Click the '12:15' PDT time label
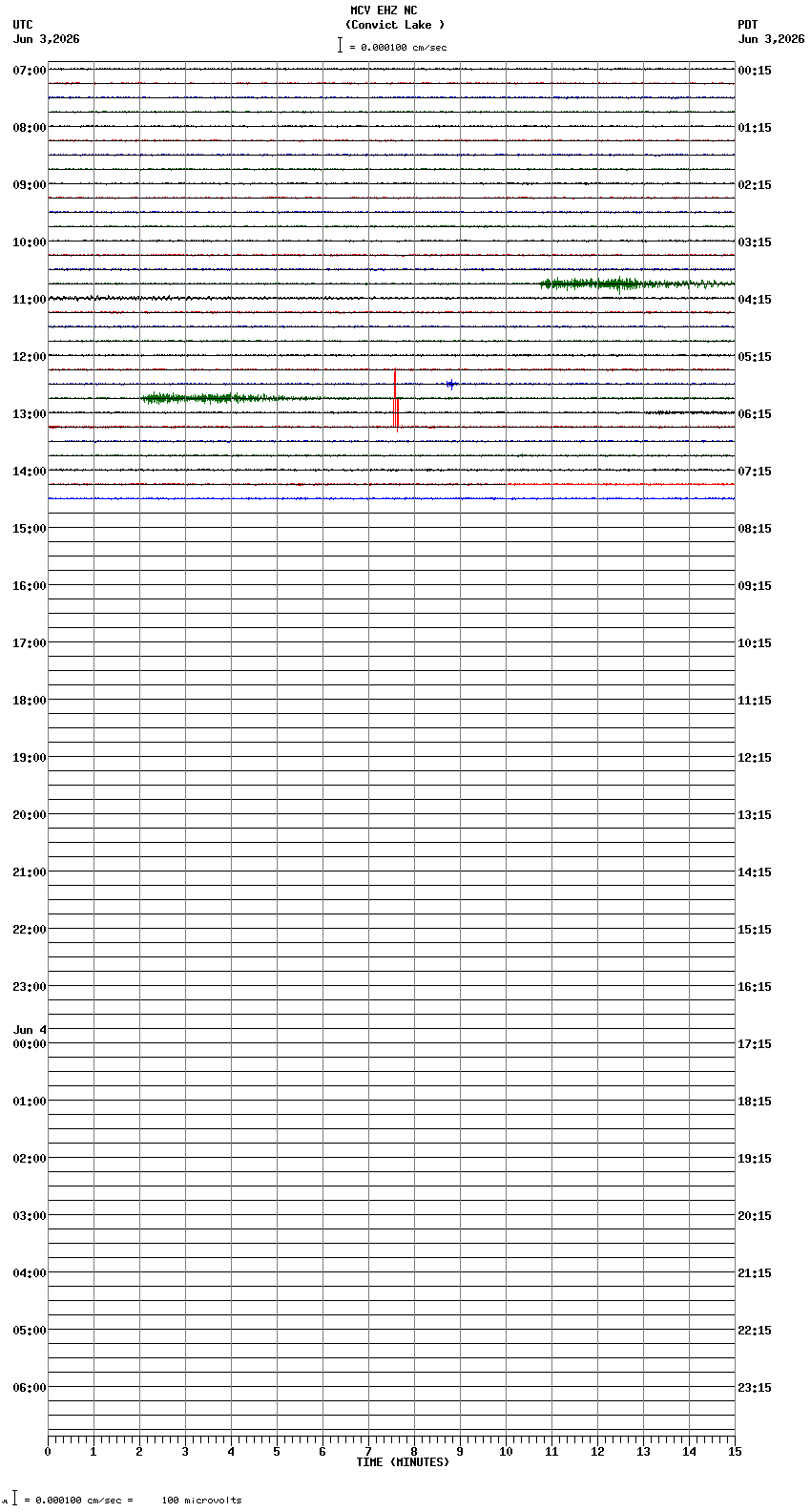The height and width of the screenshot is (1512, 811). 755,757
